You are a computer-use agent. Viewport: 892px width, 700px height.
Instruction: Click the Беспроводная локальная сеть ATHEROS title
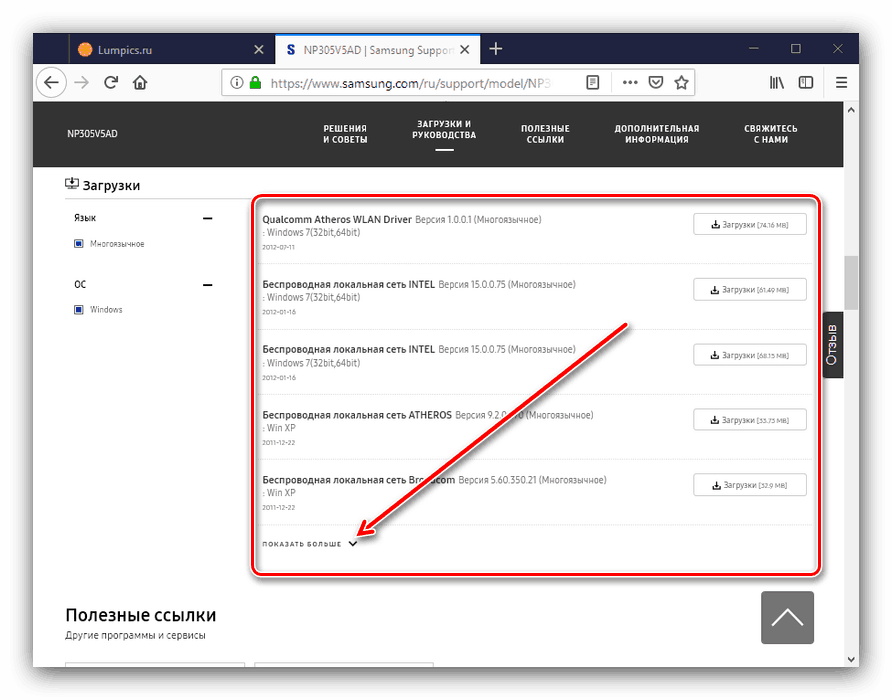pos(357,415)
